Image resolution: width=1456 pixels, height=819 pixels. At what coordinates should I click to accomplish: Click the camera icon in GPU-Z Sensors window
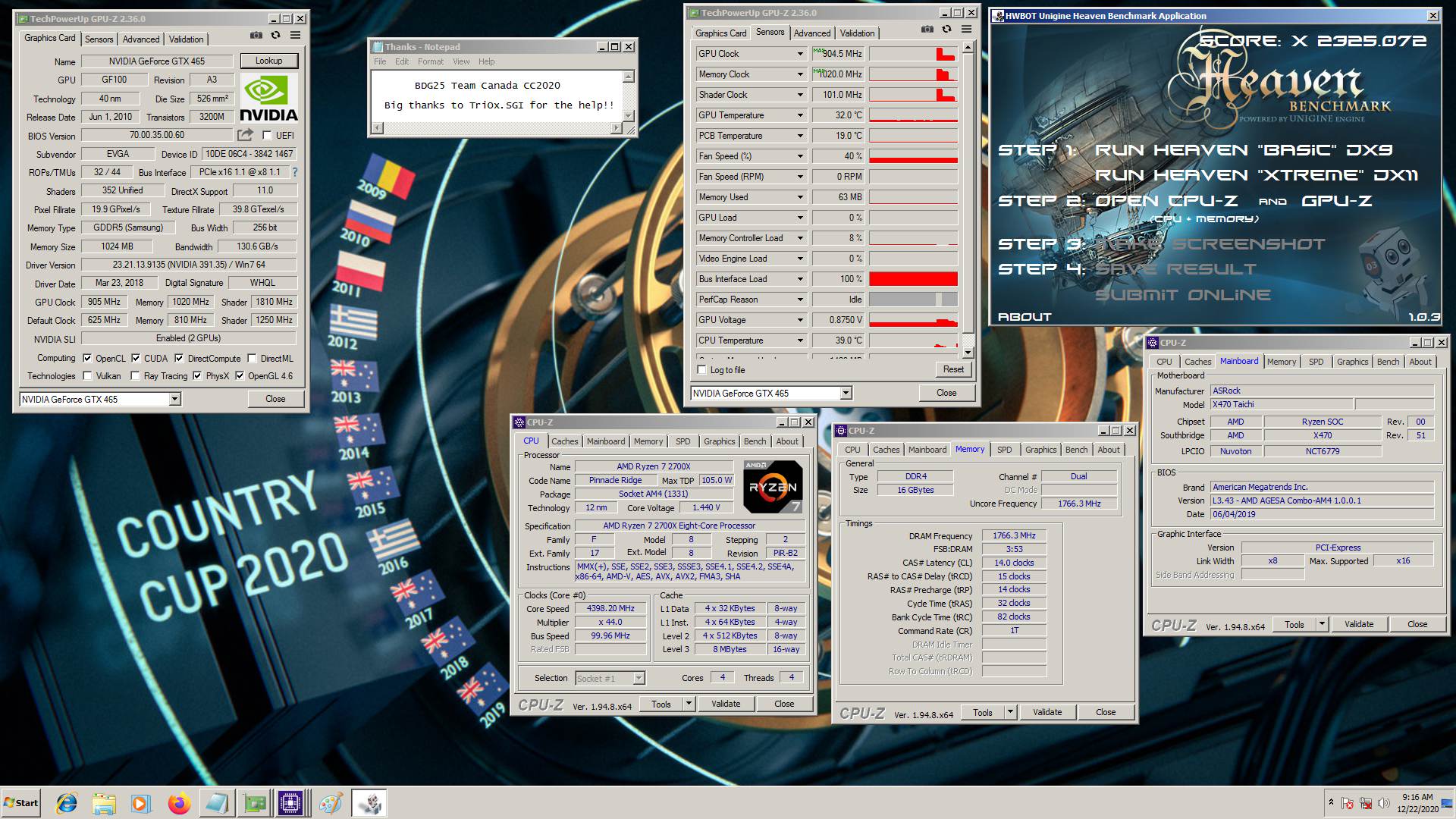[x=927, y=30]
